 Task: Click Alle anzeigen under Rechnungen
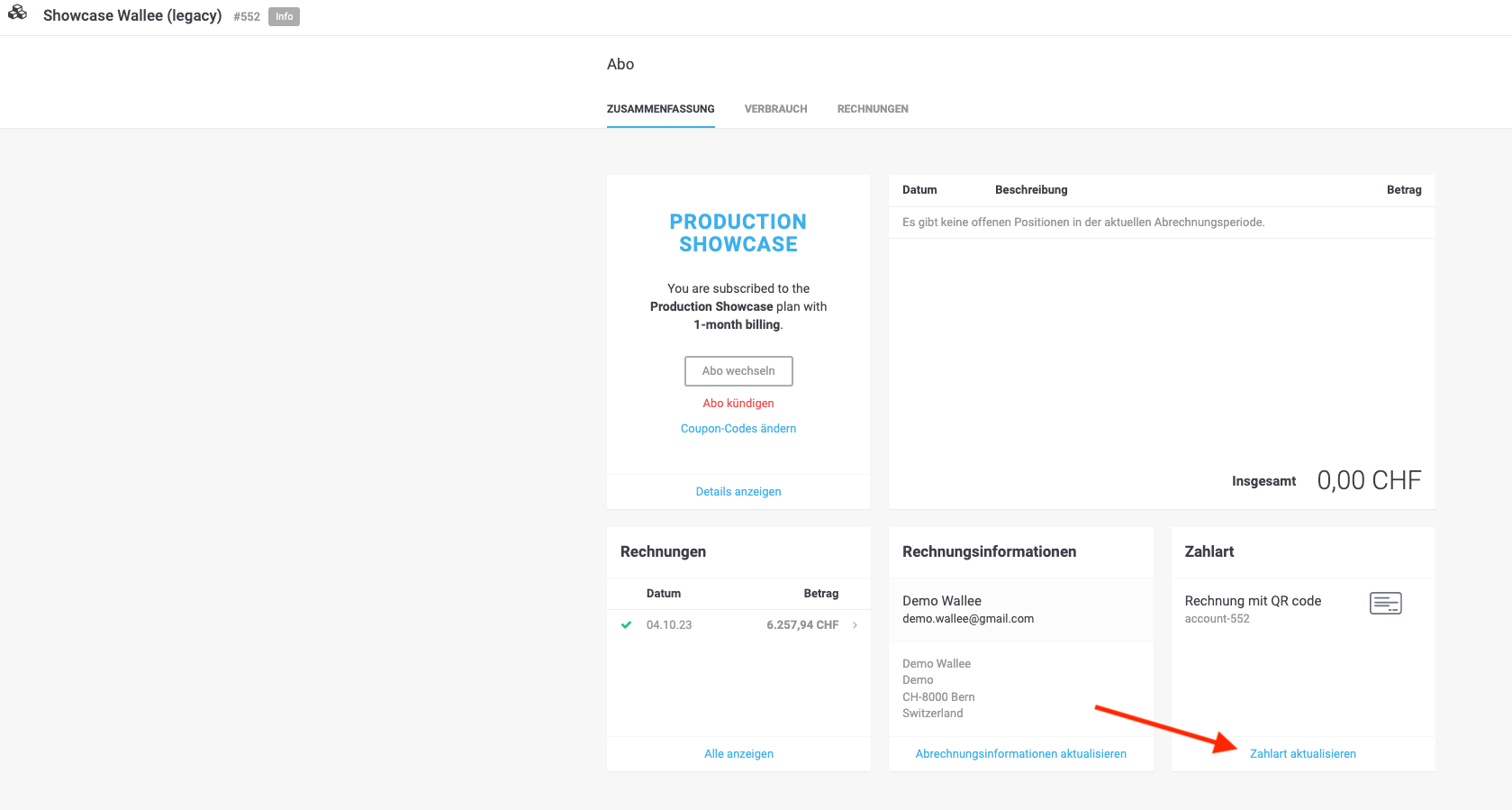click(738, 753)
